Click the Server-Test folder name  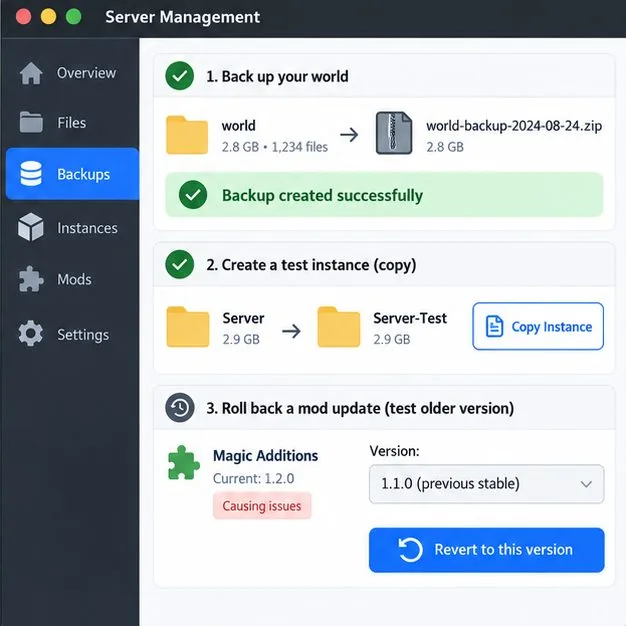click(x=410, y=318)
